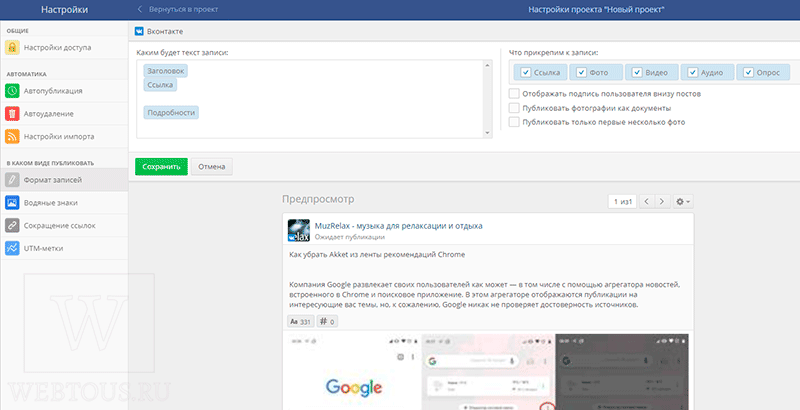Click the Отмена button

pyautogui.click(x=212, y=167)
